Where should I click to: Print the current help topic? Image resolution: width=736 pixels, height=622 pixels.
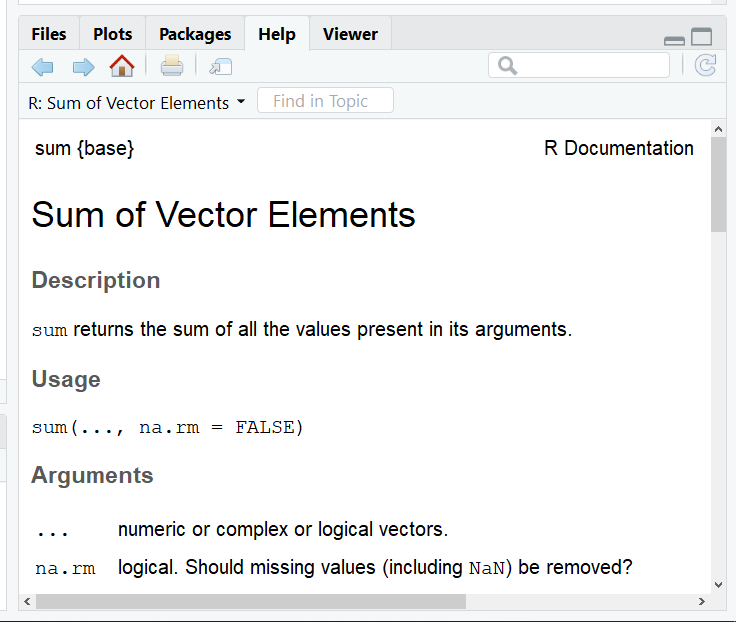pos(172,66)
